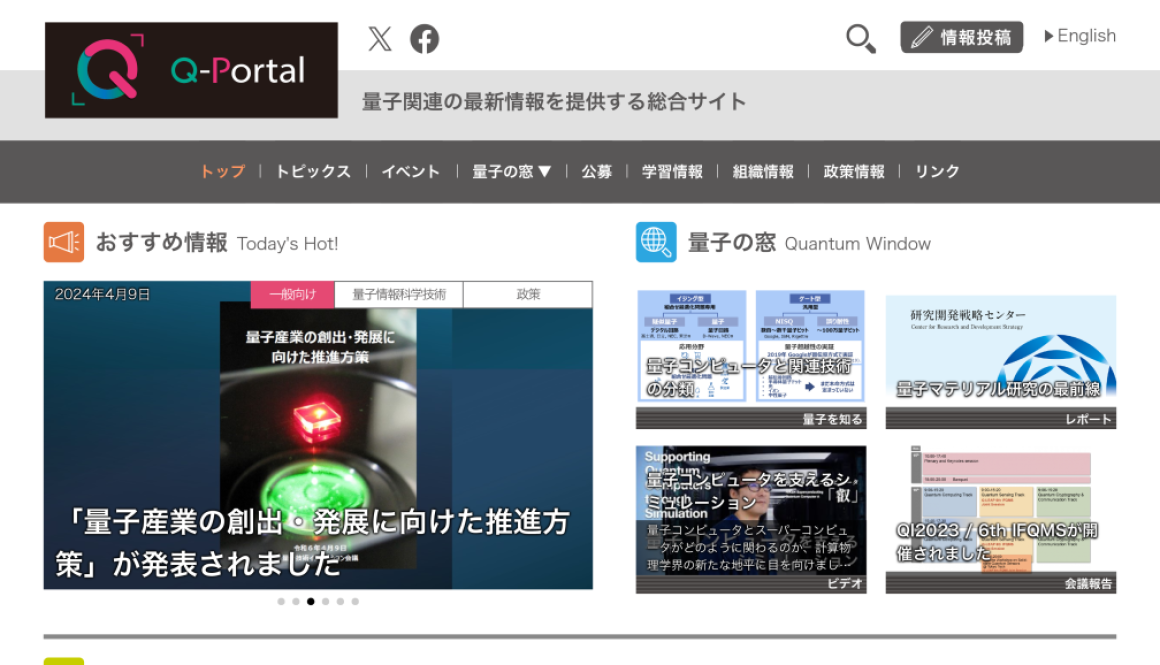
Task: Open トピックス menu item
Action: [313, 172]
